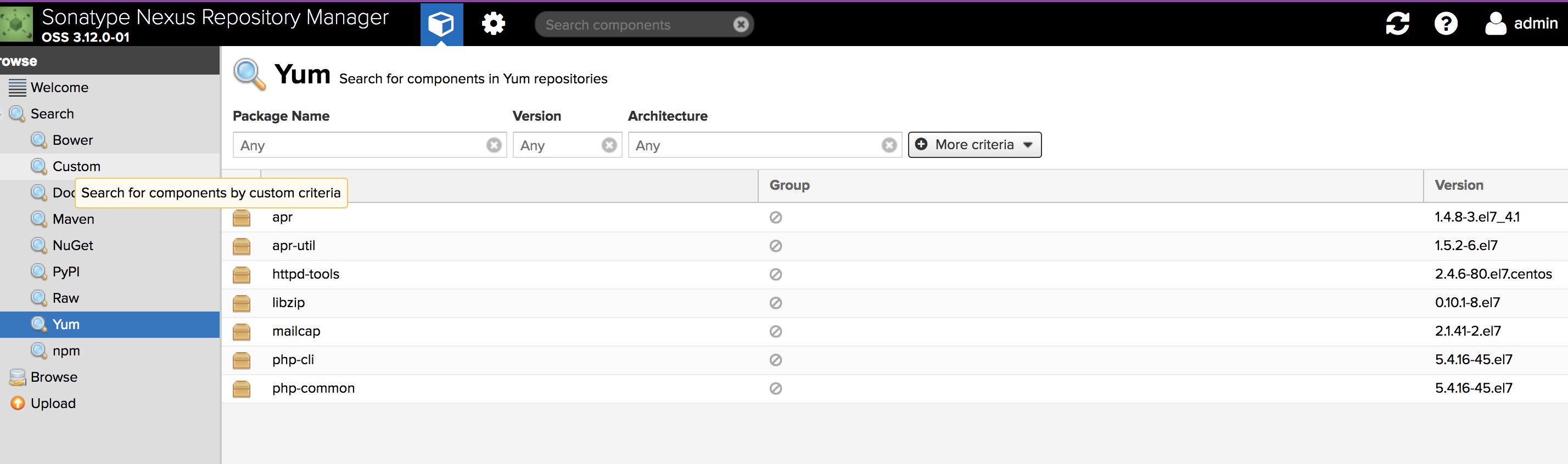Screen dimensions: 1568x464
Task: Click version 1.4.8-3.el7_4.1 cell
Action: click(1477, 217)
